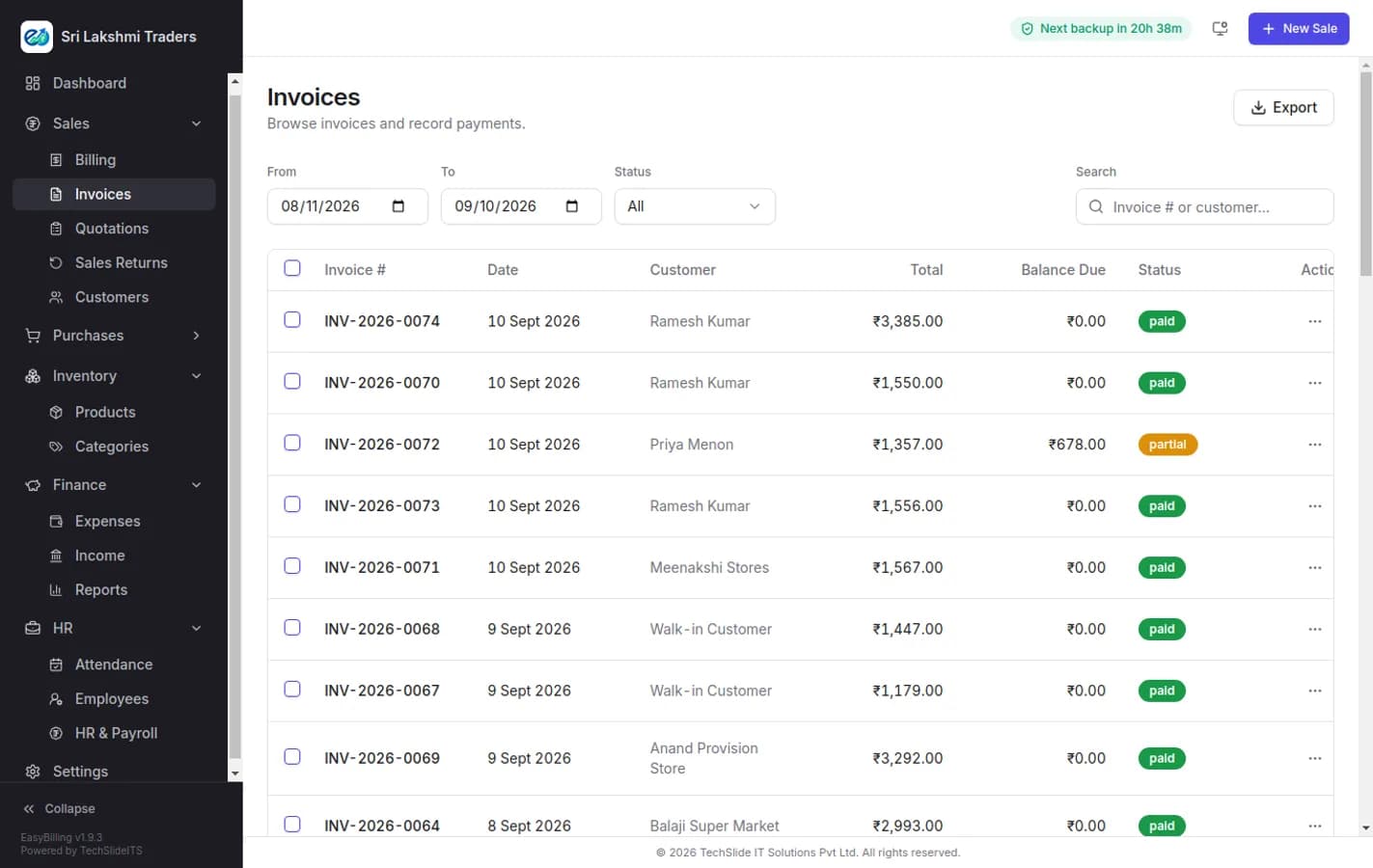Screen dimensions: 1373x868
Task: Open actions menu for INV-2026-0073
Action: pyautogui.click(x=1314, y=506)
